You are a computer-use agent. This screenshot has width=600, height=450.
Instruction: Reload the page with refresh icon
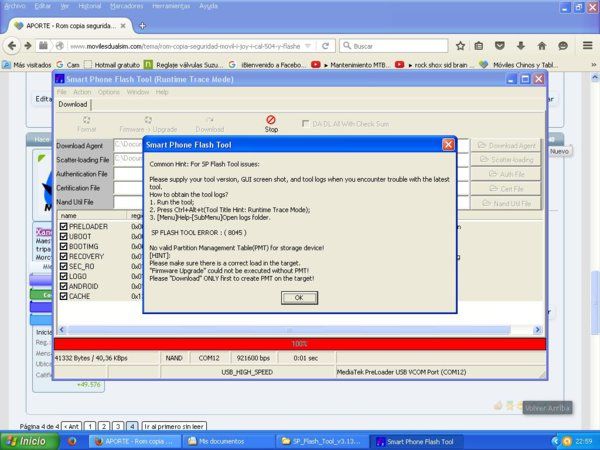pos(325,46)
